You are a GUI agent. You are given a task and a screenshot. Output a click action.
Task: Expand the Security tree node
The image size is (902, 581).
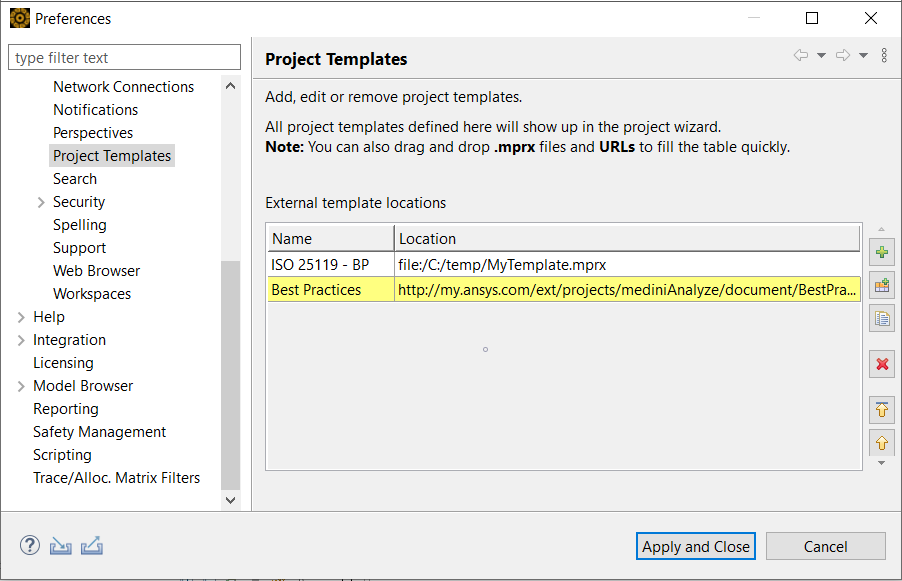click(x=41, y=202)
